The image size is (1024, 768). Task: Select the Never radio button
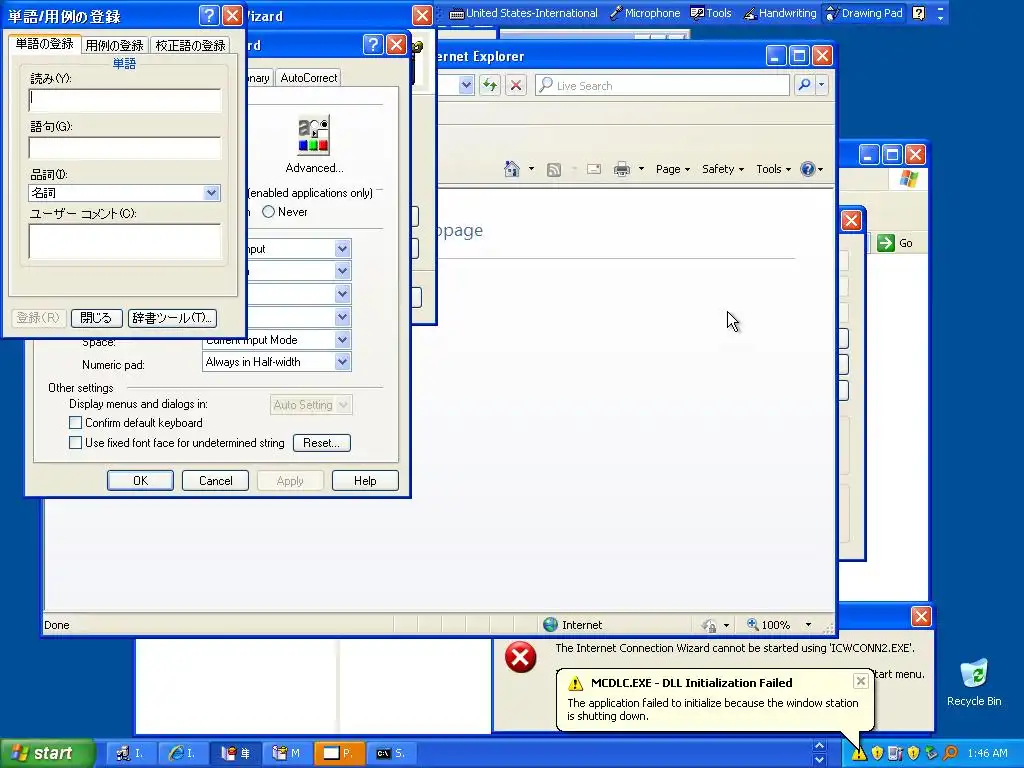268,212
